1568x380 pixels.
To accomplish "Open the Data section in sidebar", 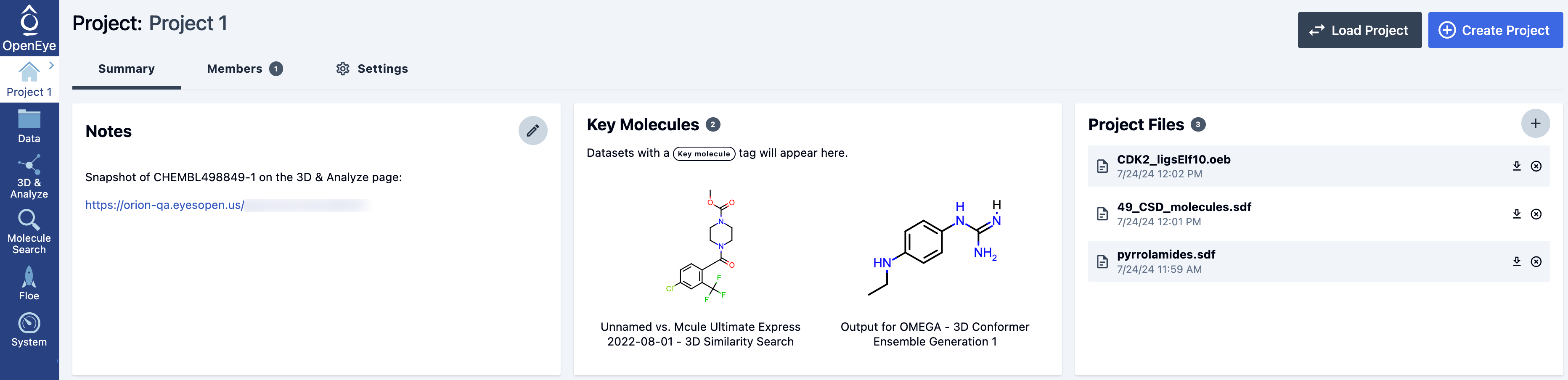I will point(29,127).
